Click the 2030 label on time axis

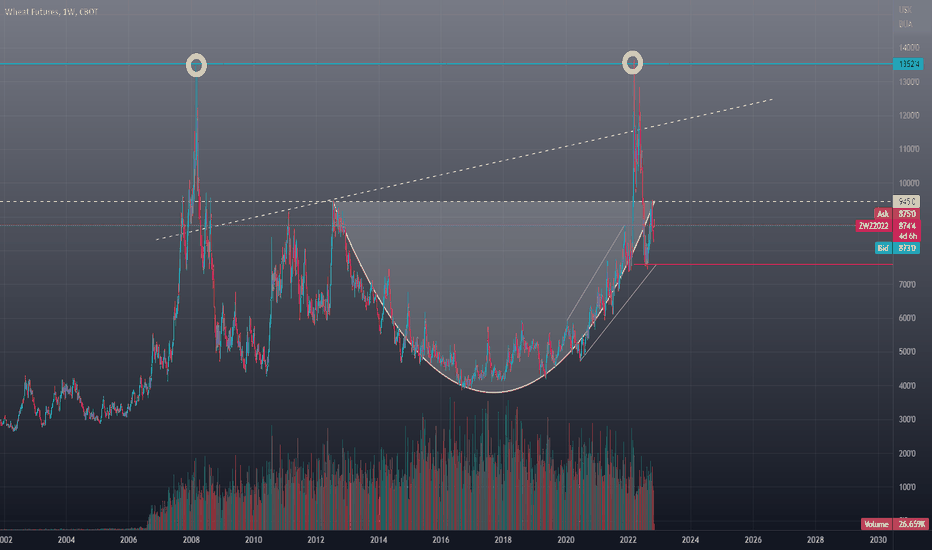[878, 540]
